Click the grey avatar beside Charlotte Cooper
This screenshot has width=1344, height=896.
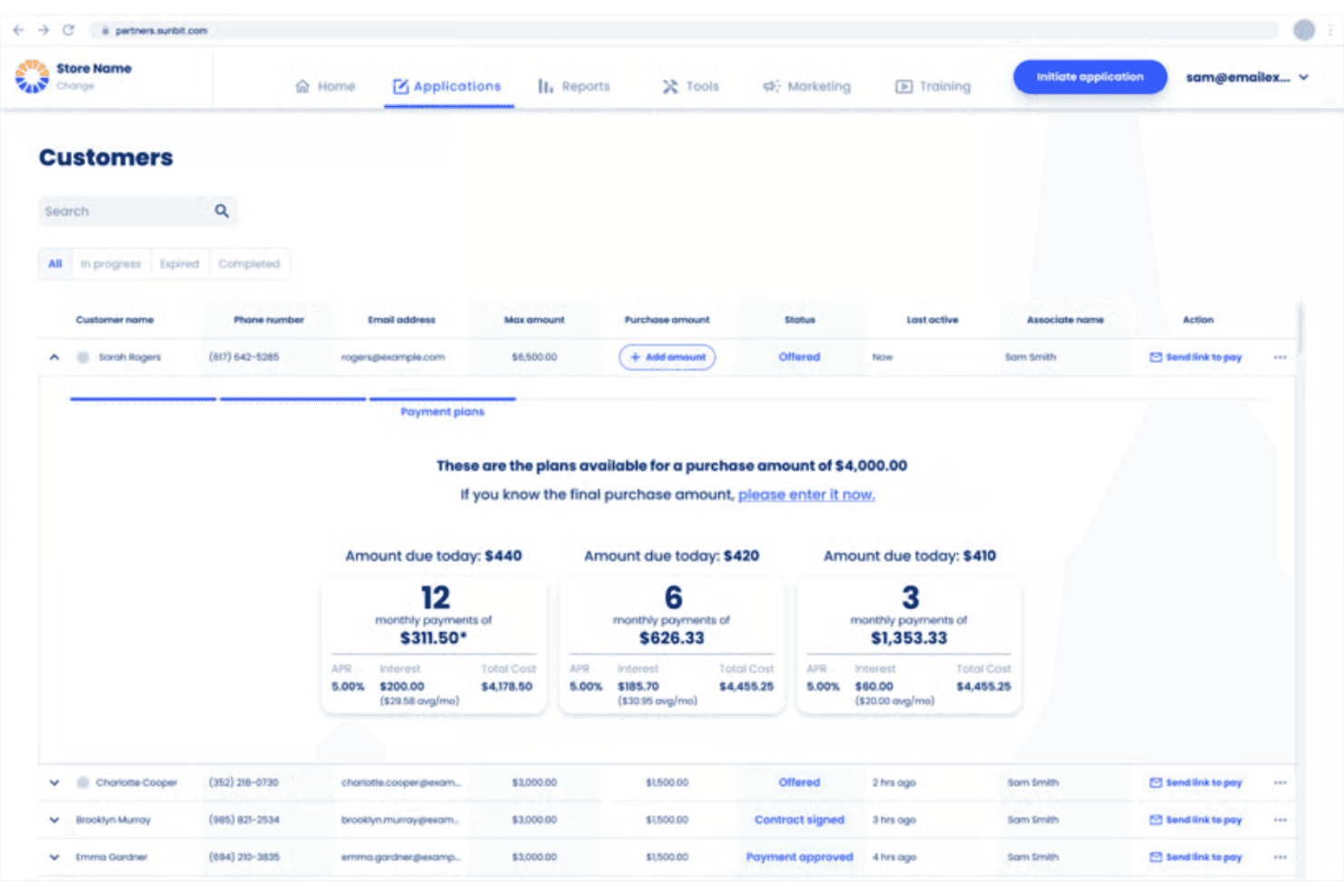click(83, 783)
